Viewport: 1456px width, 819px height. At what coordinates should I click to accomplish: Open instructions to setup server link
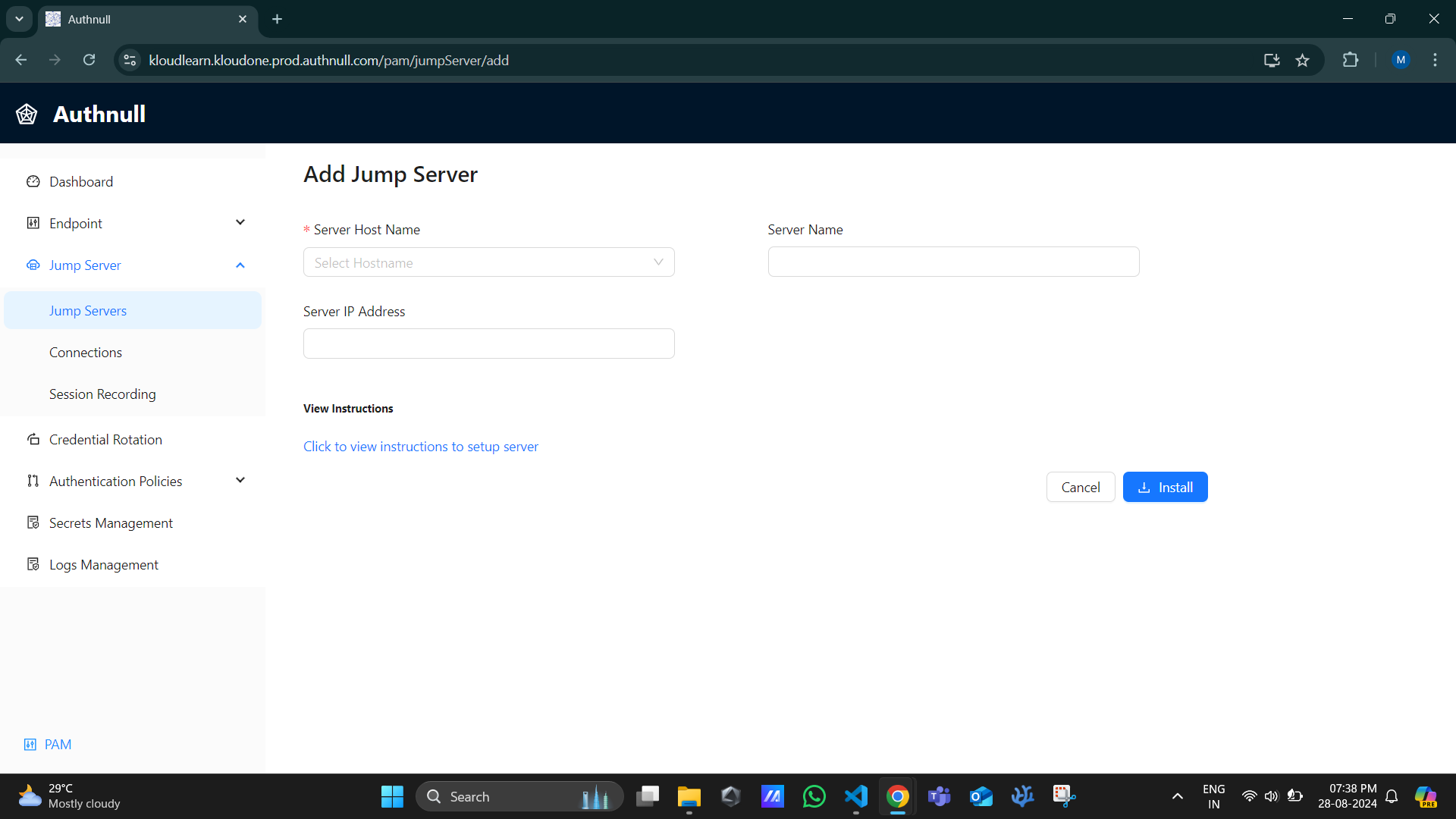tap(420, 446)
